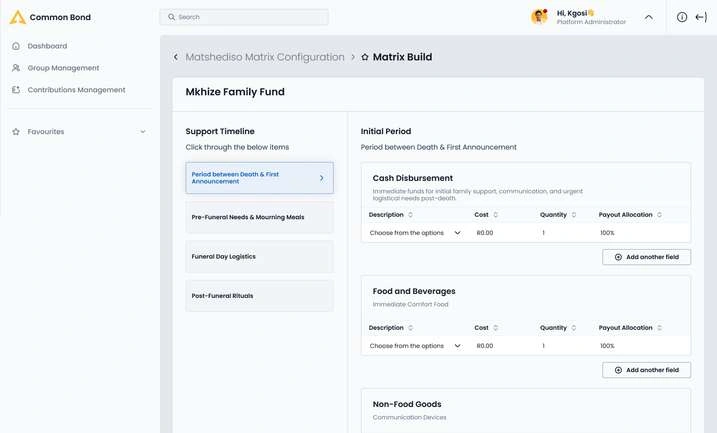Click the Platform Administrator role text
The height and width of the screenshot is (433, 717).
click(591, 22)
